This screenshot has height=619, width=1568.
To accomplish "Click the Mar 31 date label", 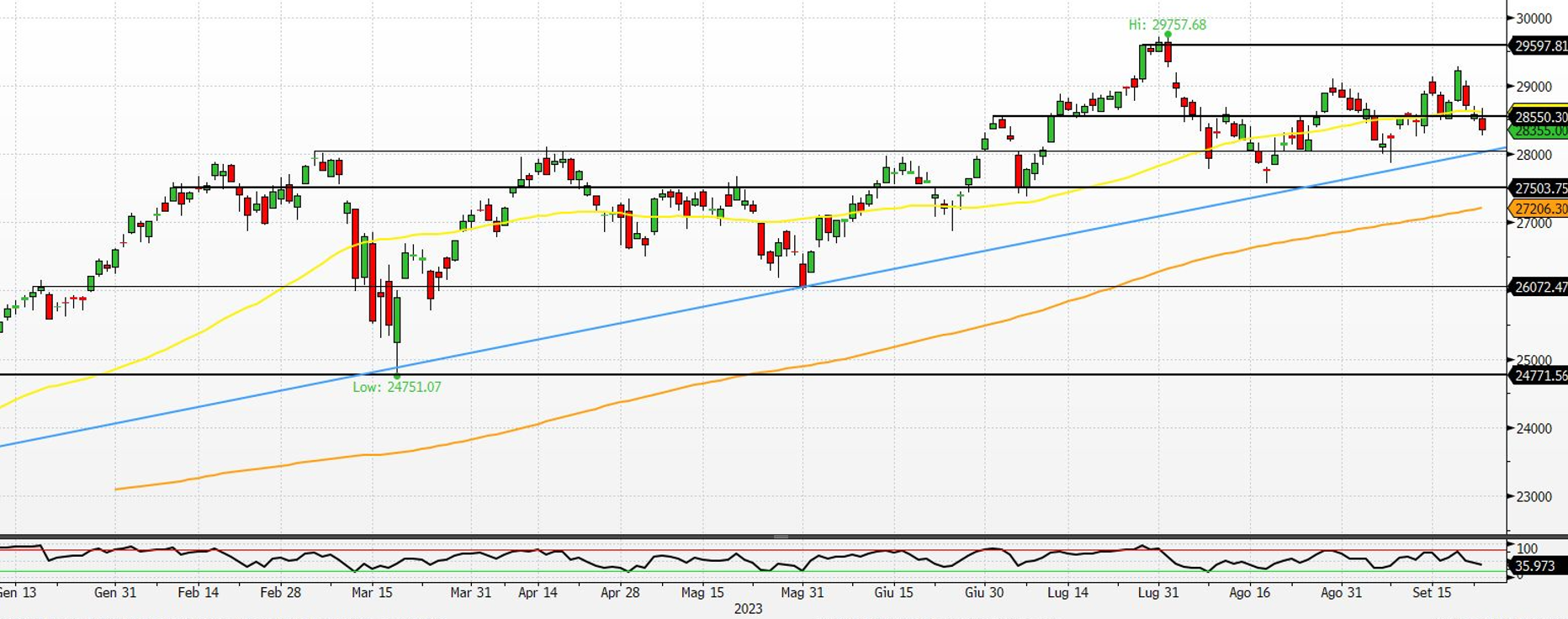I will (470, 592).
